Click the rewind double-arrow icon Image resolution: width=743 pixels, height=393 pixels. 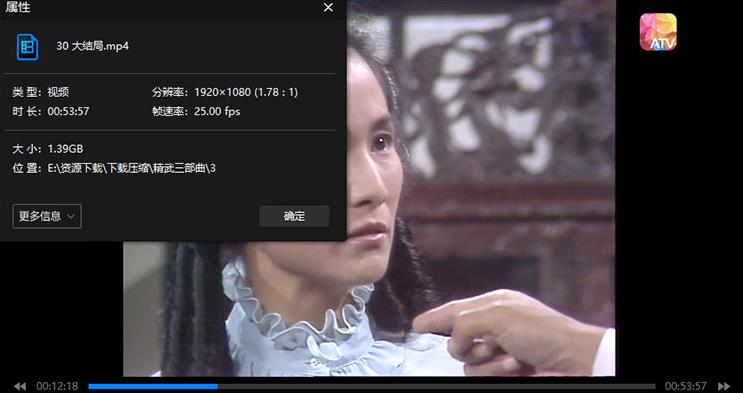(x=19, y=386)
